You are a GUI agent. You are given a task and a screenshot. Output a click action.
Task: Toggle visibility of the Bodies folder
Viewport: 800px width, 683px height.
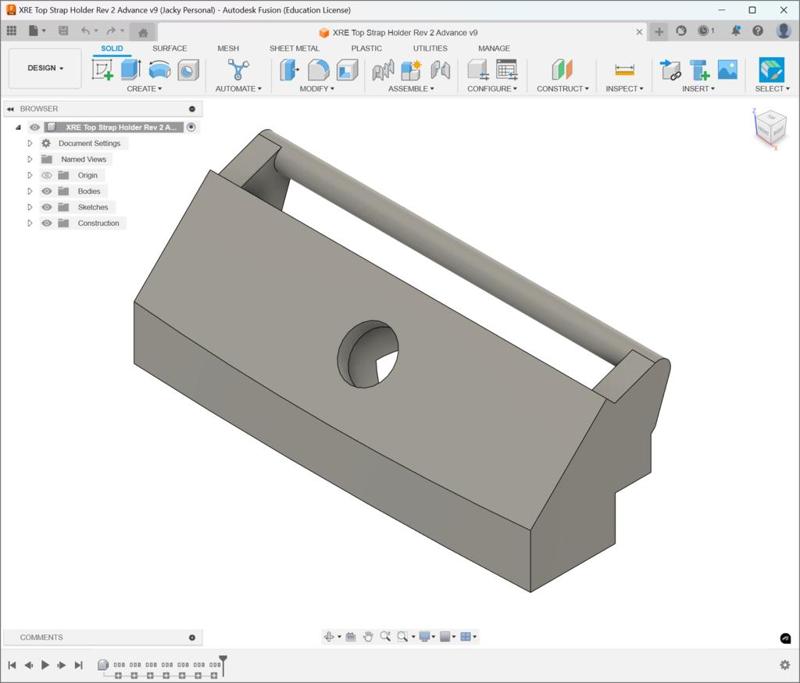click(x=46, y=191)
